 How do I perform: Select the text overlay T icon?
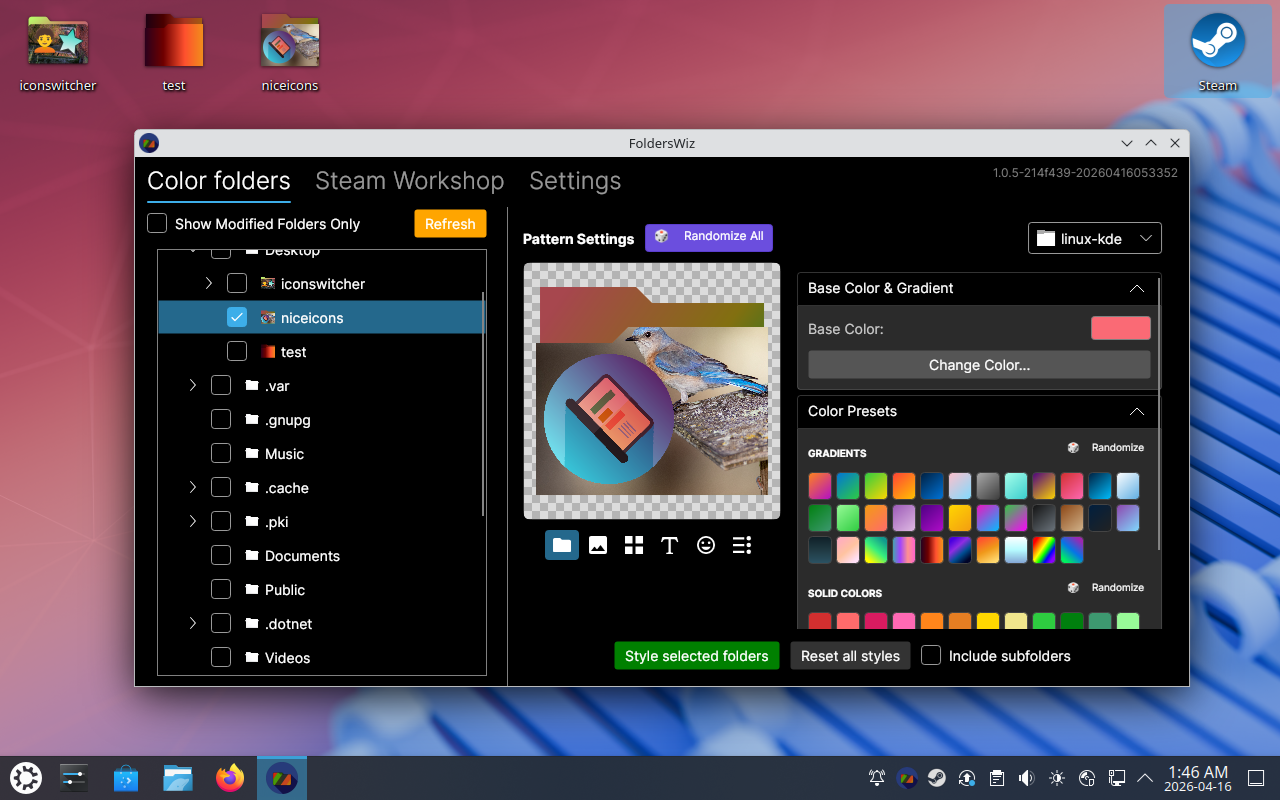(x=670, y=545)
